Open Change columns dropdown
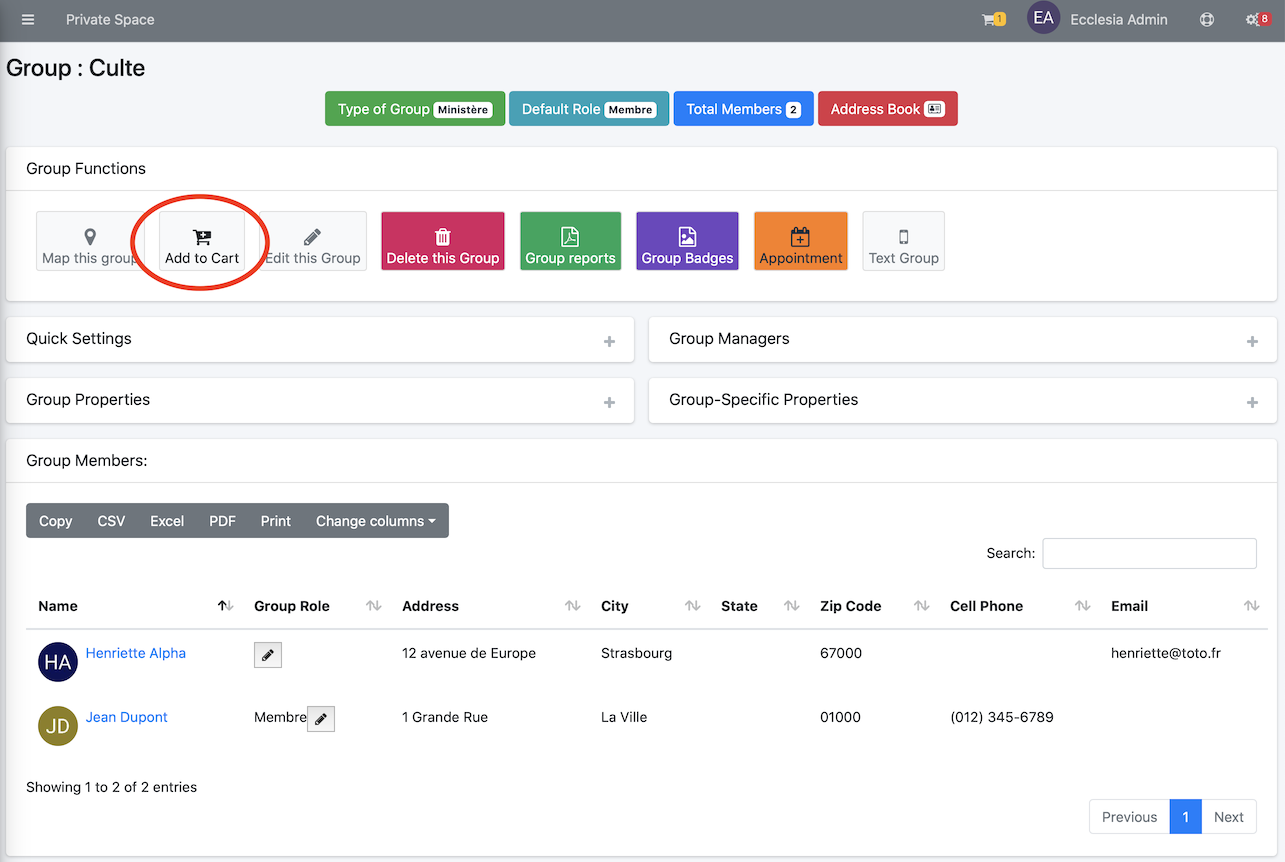Viewport: 1285px width, 862px height. (376, 521)
